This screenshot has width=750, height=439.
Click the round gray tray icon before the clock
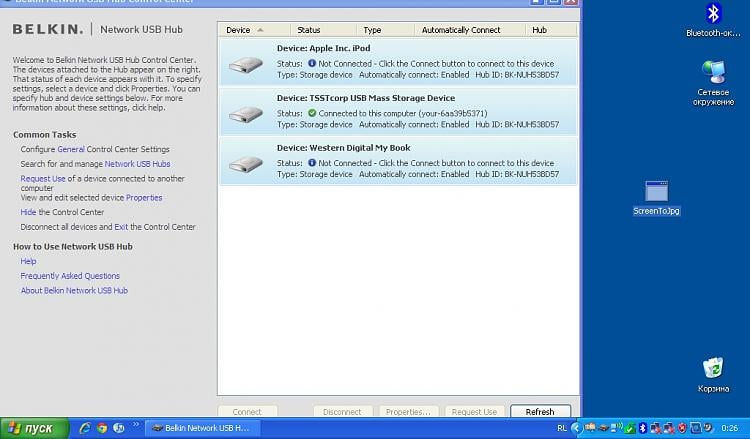coord(708,428)
